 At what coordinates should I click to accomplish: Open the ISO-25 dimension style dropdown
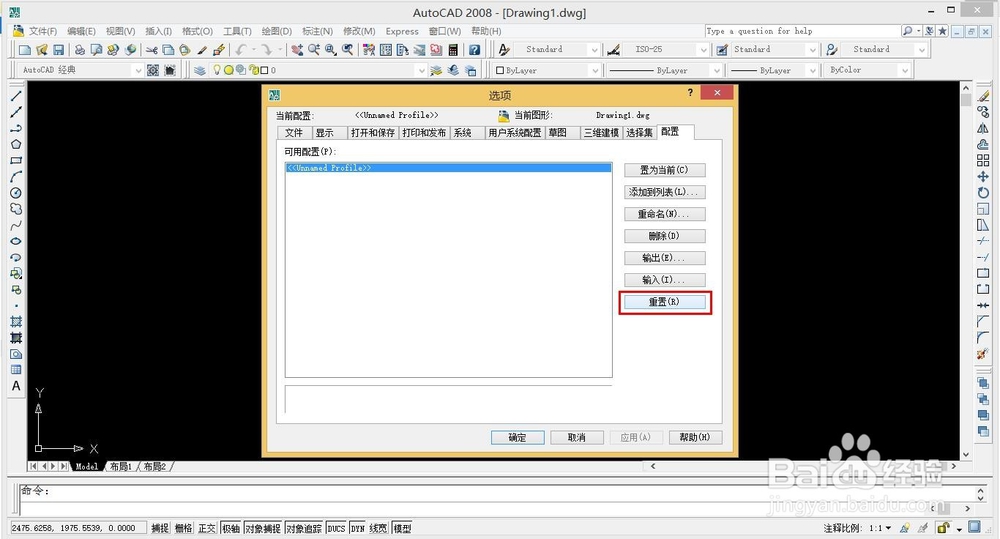coord(703,50)
